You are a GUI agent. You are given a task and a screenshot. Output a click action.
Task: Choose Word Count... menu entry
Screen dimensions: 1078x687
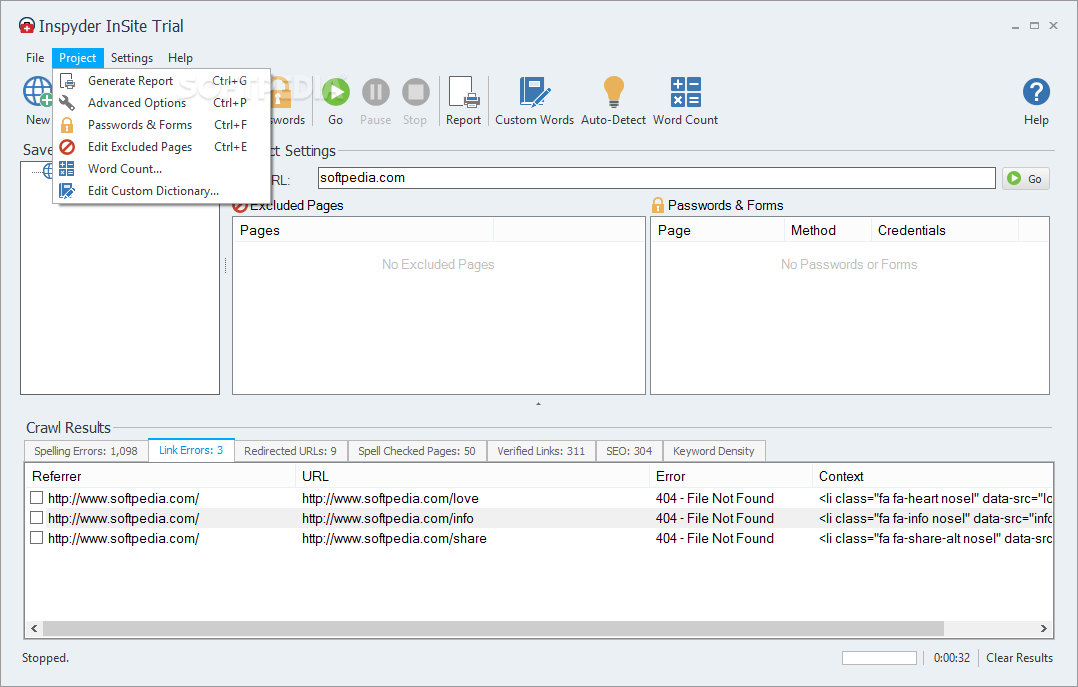click(162, 169)
